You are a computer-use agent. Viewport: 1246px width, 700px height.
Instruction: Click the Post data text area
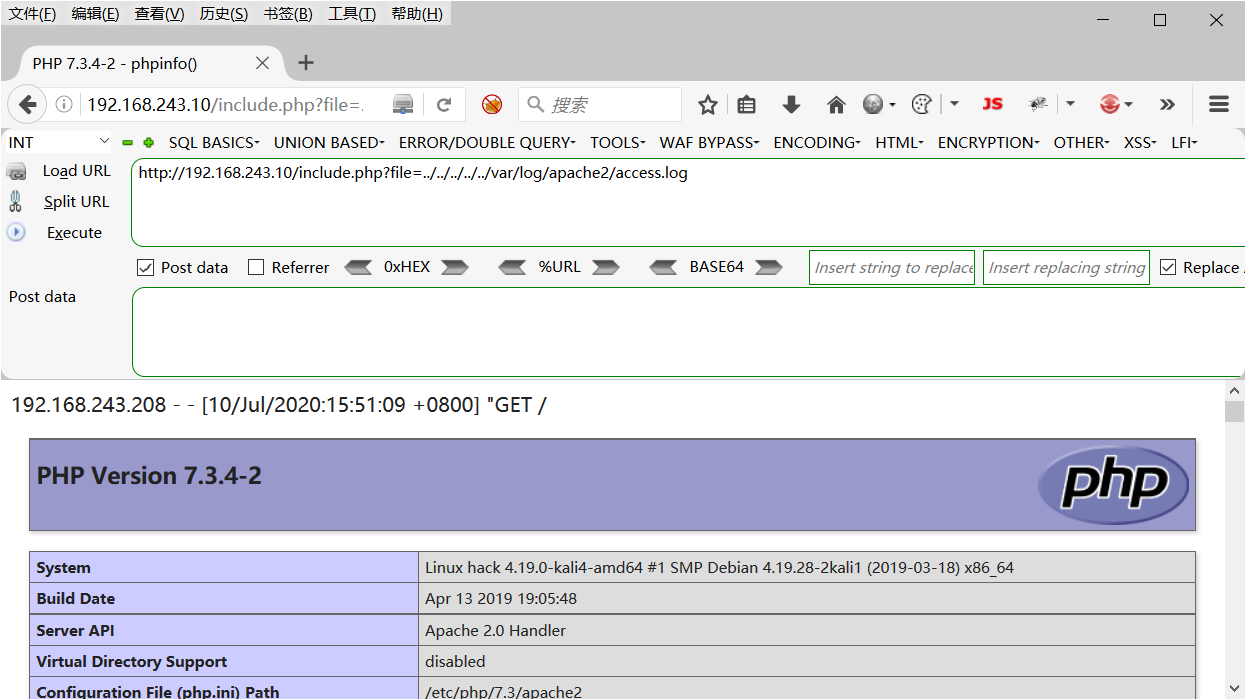(x=688, y=332)
